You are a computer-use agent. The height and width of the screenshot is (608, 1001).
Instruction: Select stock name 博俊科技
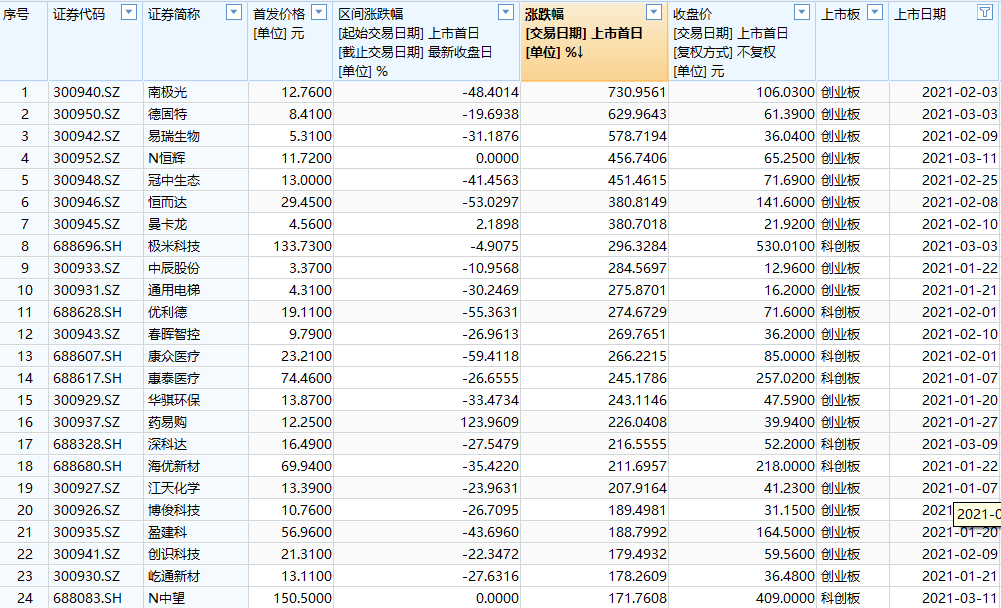[174, 510]
